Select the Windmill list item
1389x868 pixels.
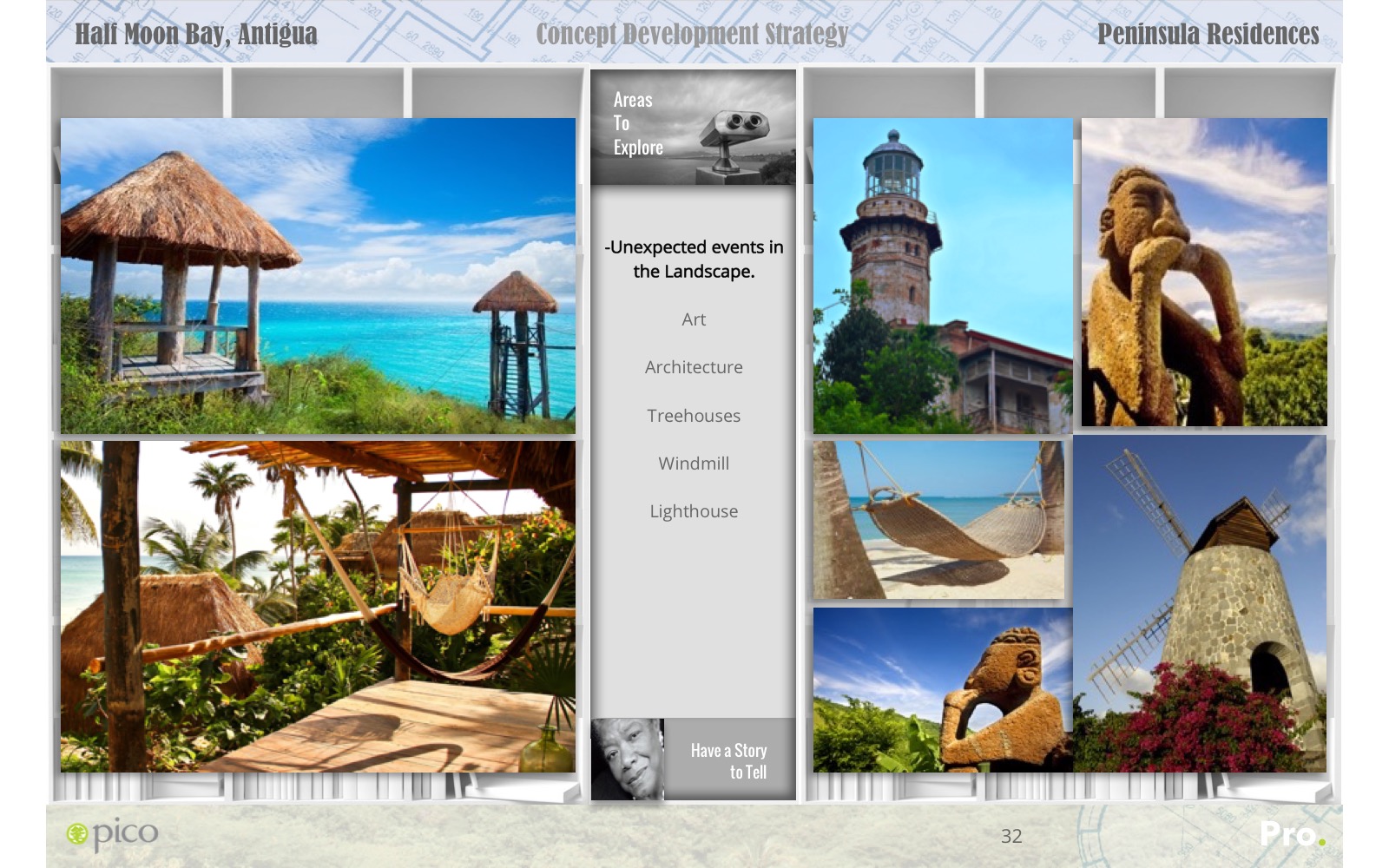(694, 464)
